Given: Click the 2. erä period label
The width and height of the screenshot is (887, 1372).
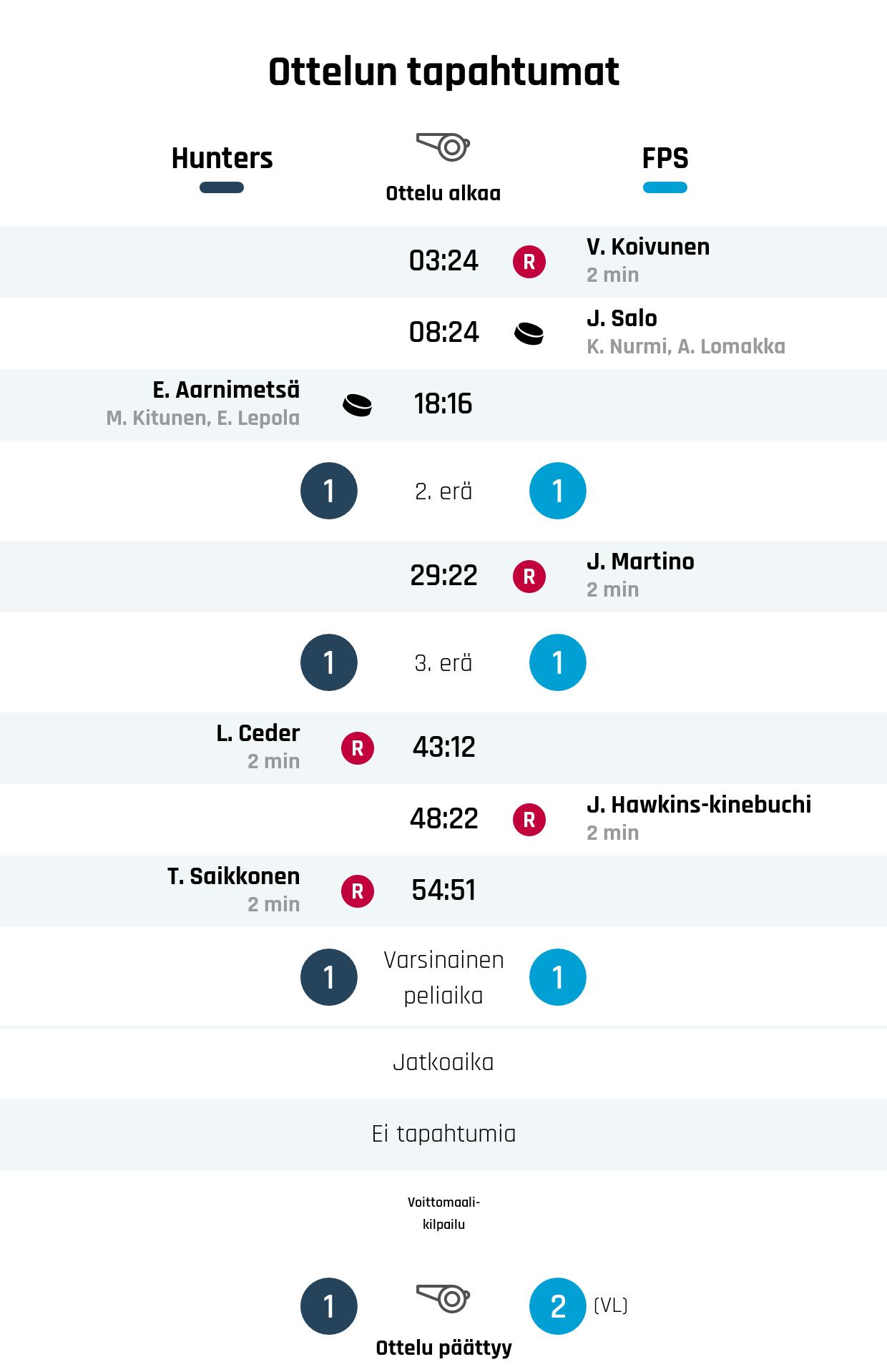Looking at the screenshot, I should pyautogui.click(x=443, y=491).
